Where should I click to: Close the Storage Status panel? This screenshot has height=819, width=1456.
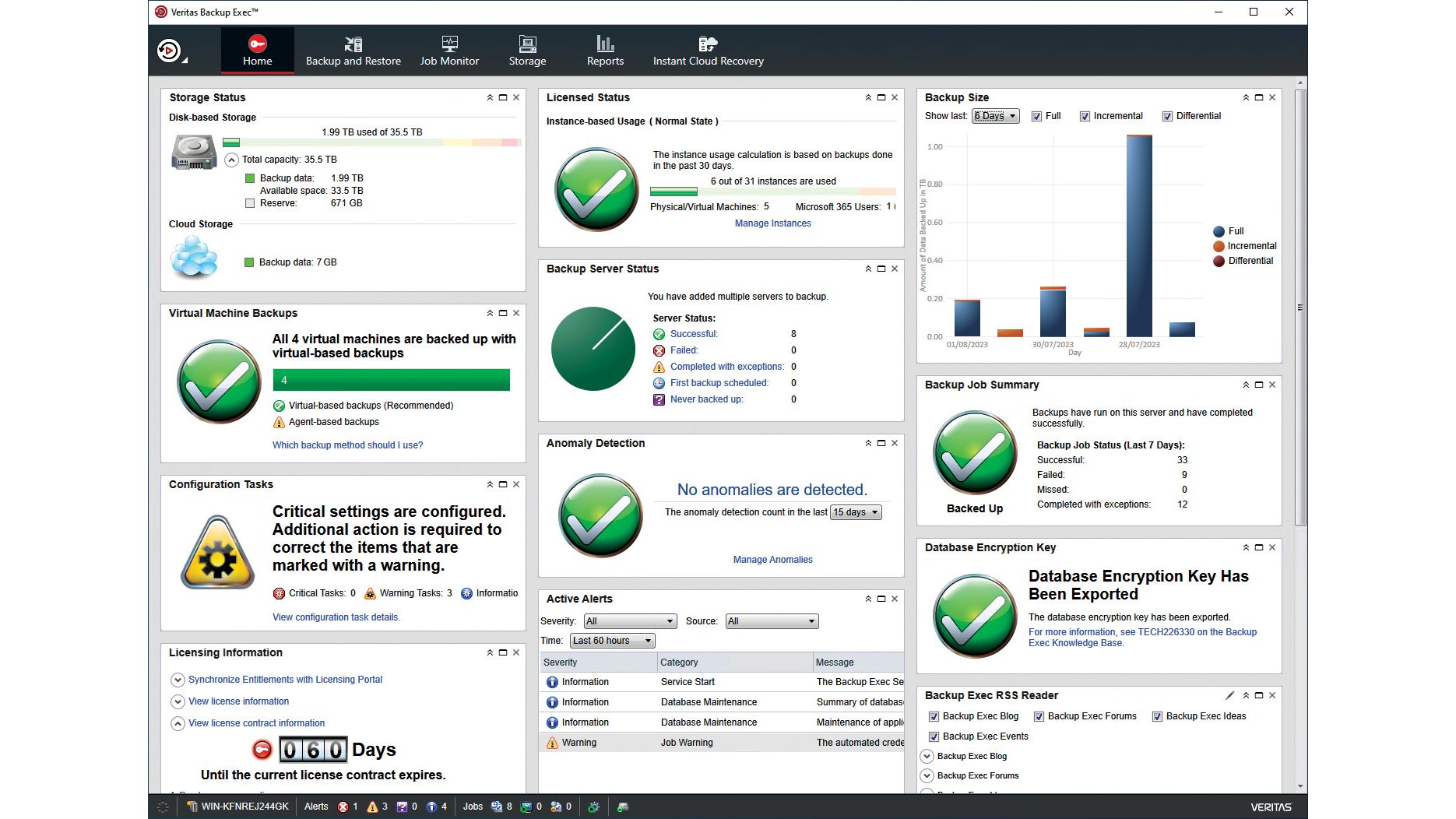[x=516, y=97]
